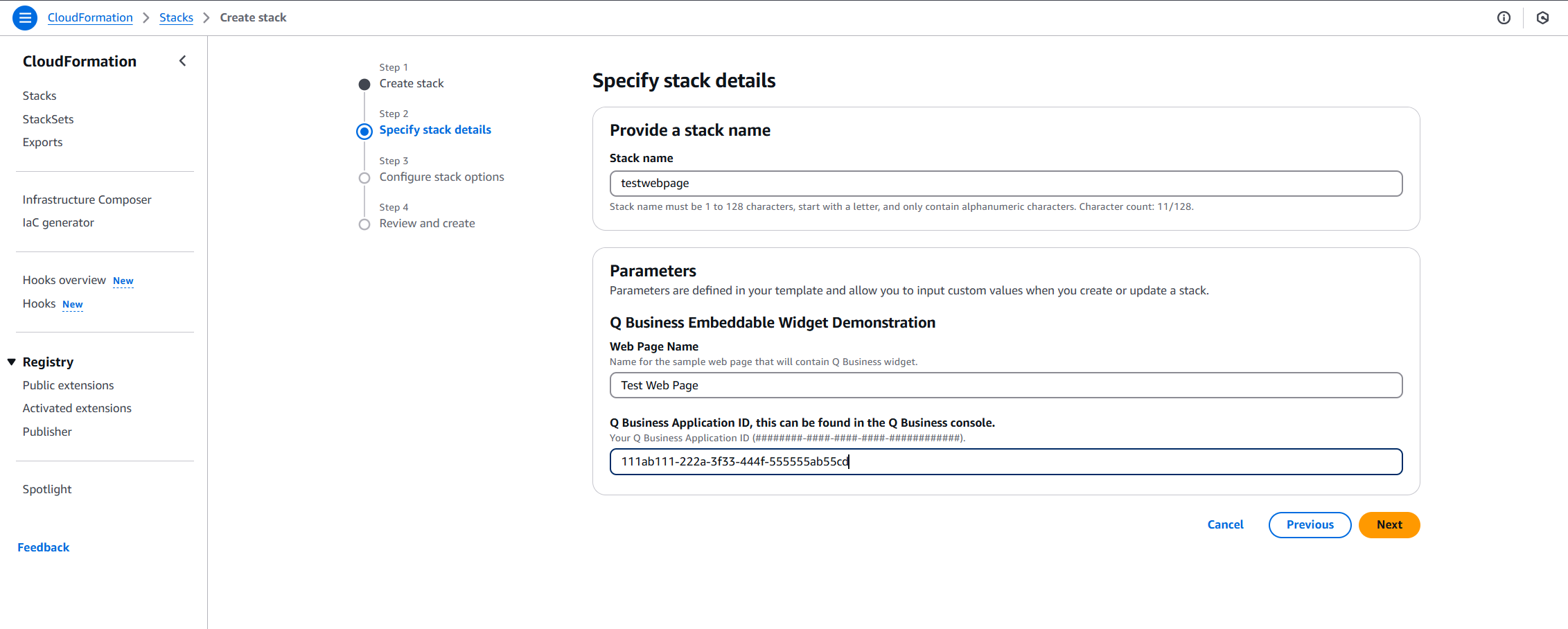Open the Feedback link
This screenshot has height=629, width=1568.
click(44, 547)
